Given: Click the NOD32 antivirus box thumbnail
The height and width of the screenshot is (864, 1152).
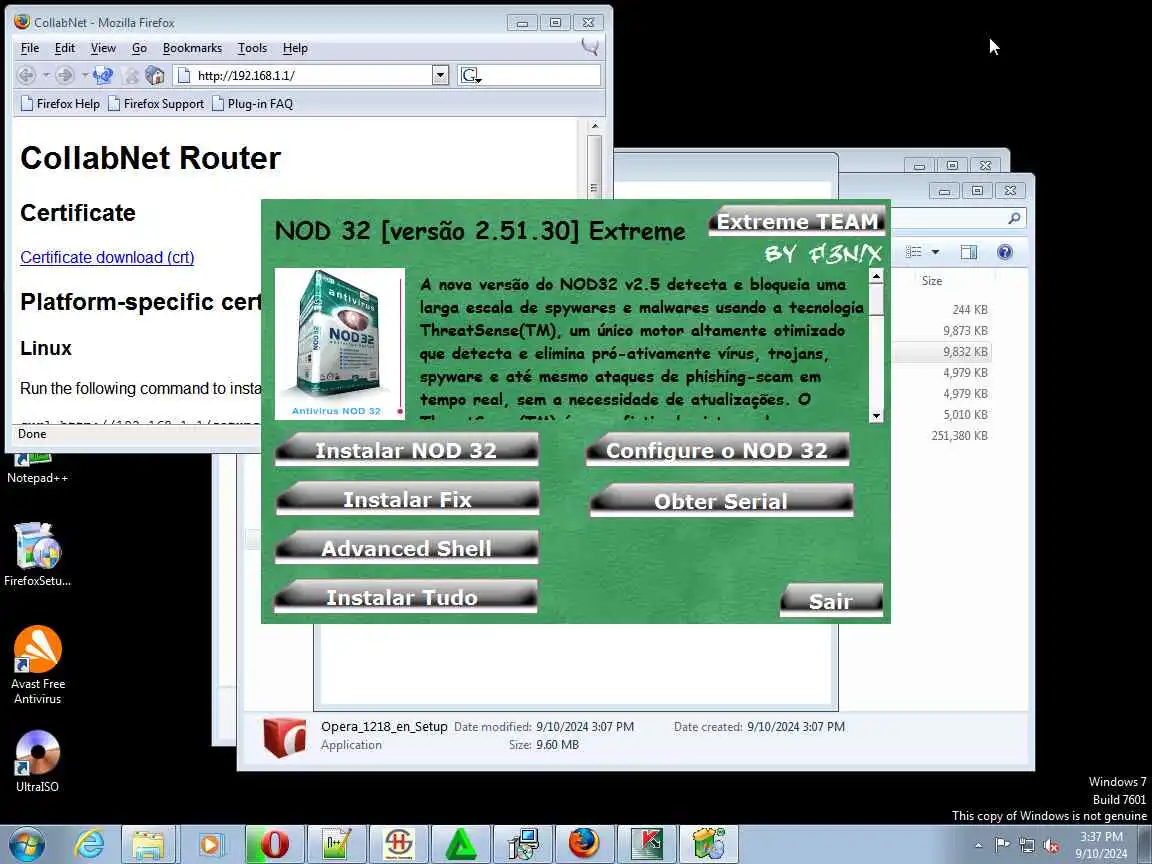Looking at the screenshot, I should click(x=339, y=344).
